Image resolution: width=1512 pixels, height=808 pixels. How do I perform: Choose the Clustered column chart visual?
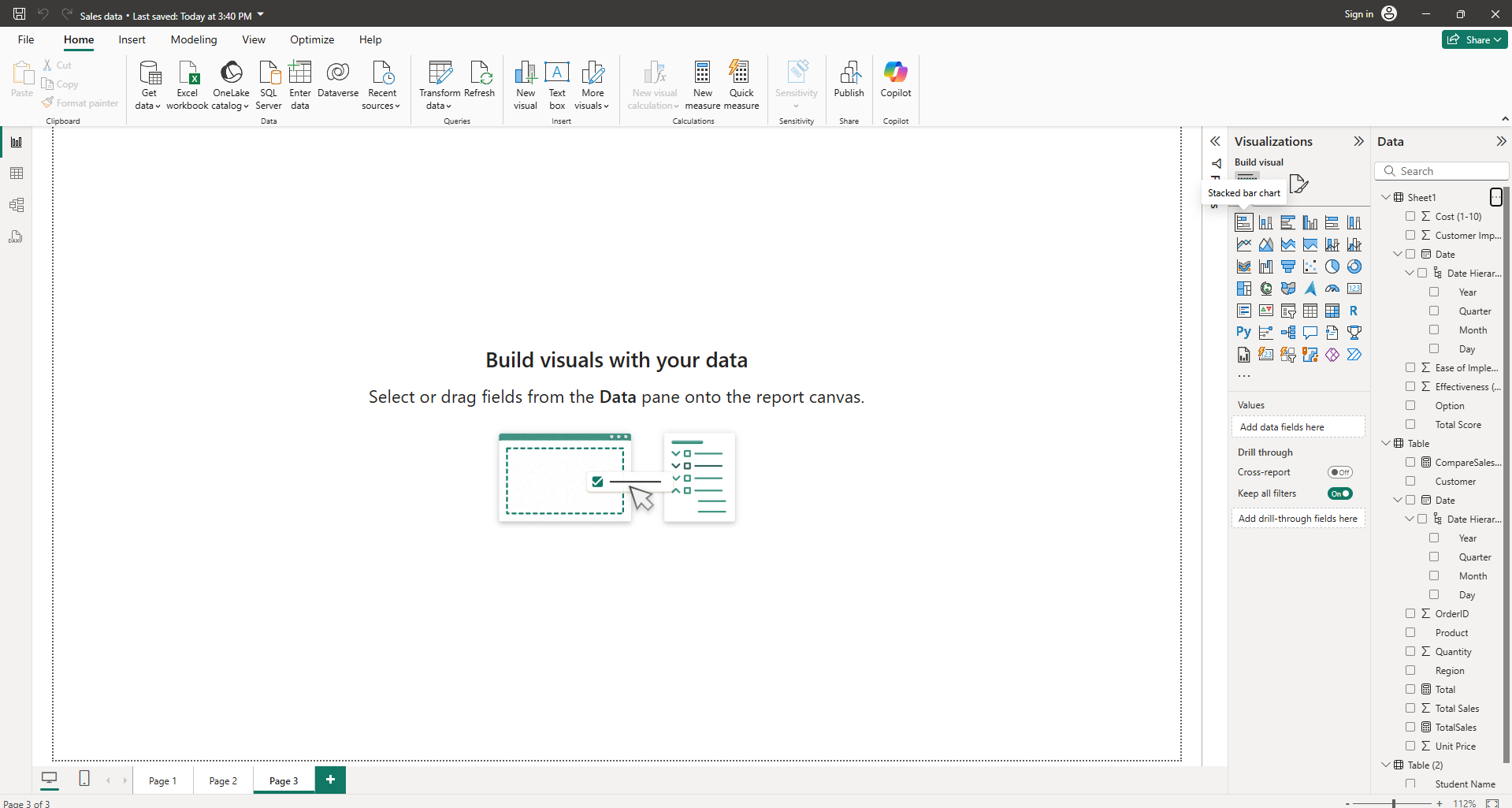(x=1310, y=222)
